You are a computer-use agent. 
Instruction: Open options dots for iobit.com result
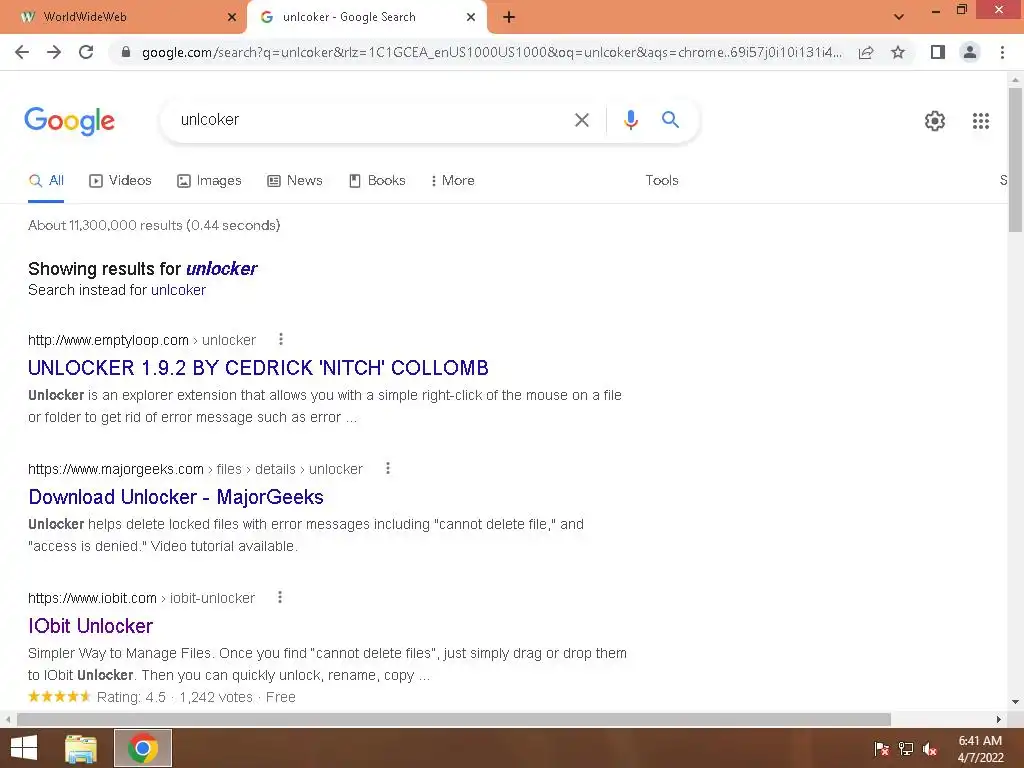(280, 597)
